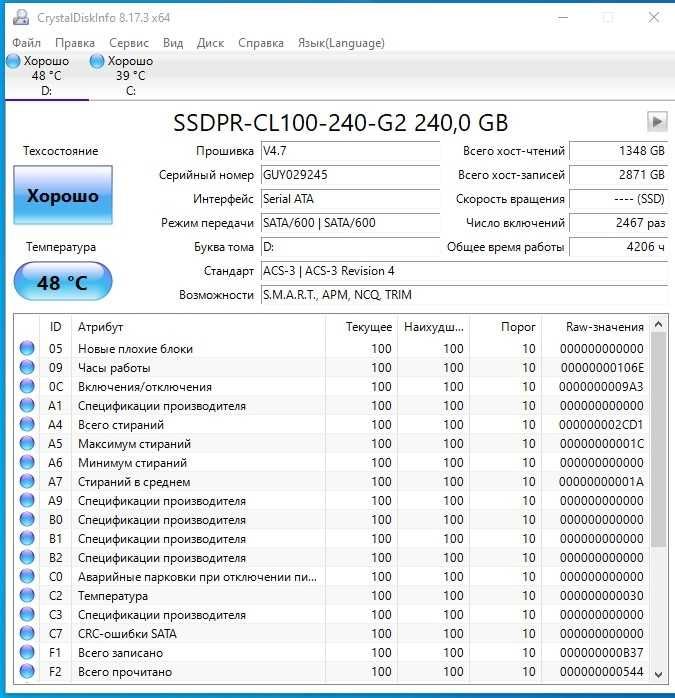Click the ID column header

pyautogui.click(x=56, y=327)
